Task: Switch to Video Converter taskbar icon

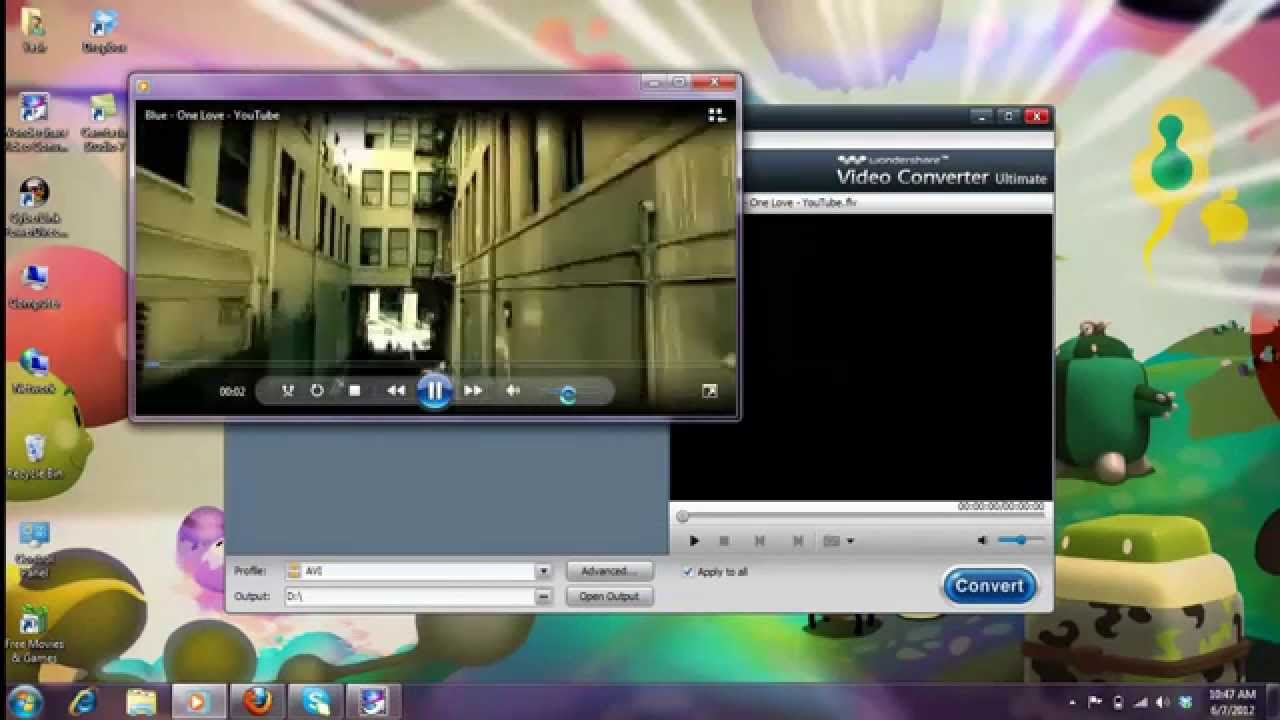Action: [374, 700]
